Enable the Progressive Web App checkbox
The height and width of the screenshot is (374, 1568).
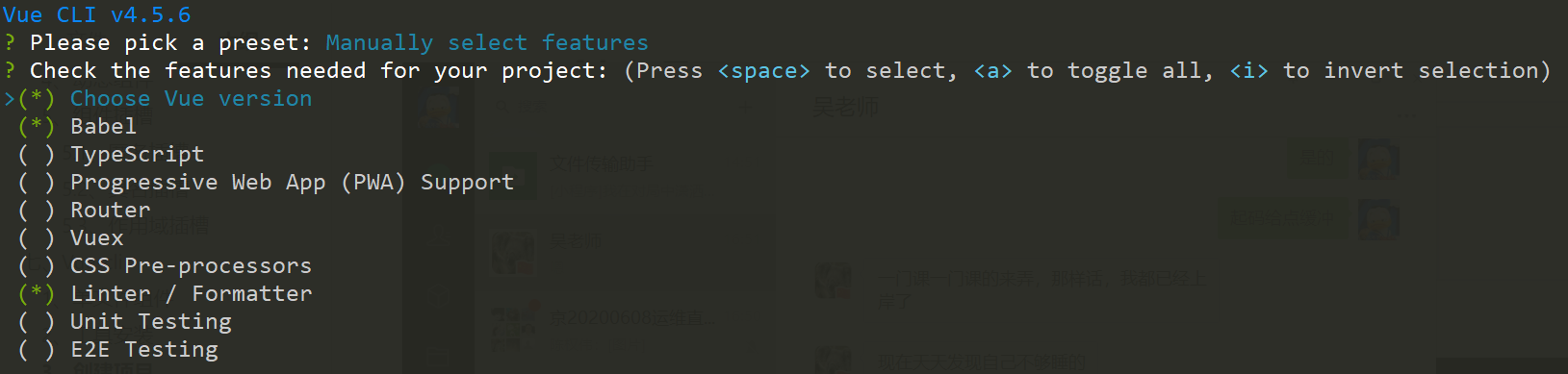click(x=37, y=183)
